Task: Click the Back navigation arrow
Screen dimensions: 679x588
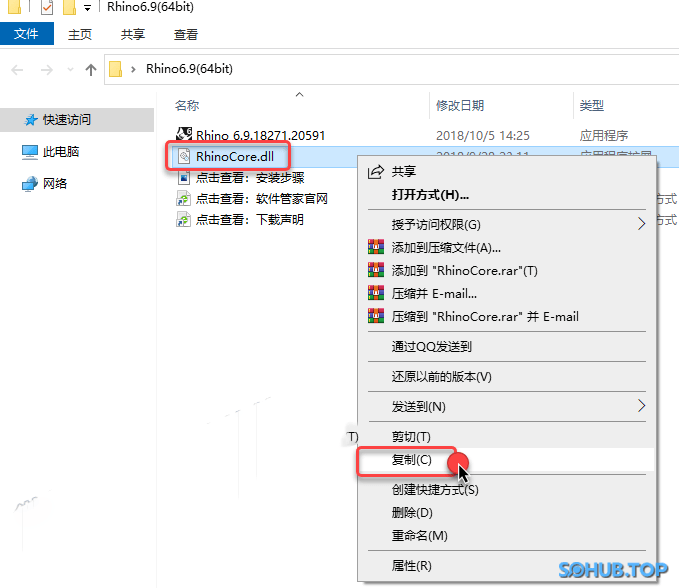Action: 17,70
